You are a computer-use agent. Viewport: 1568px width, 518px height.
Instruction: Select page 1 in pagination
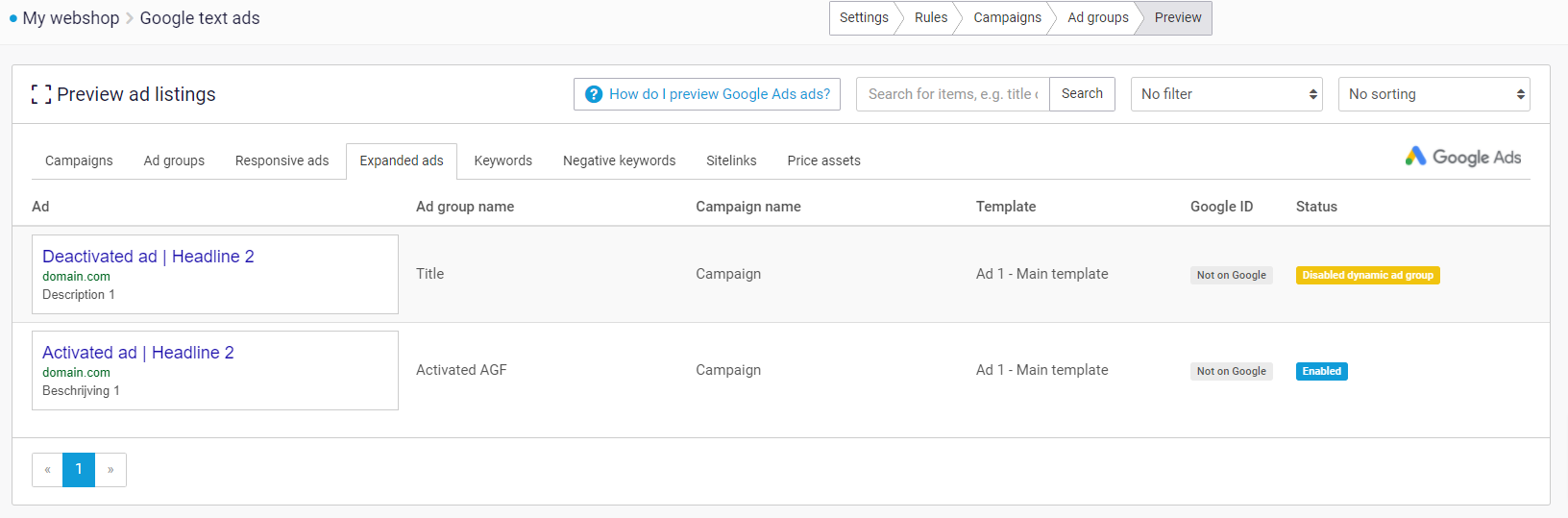79,470
